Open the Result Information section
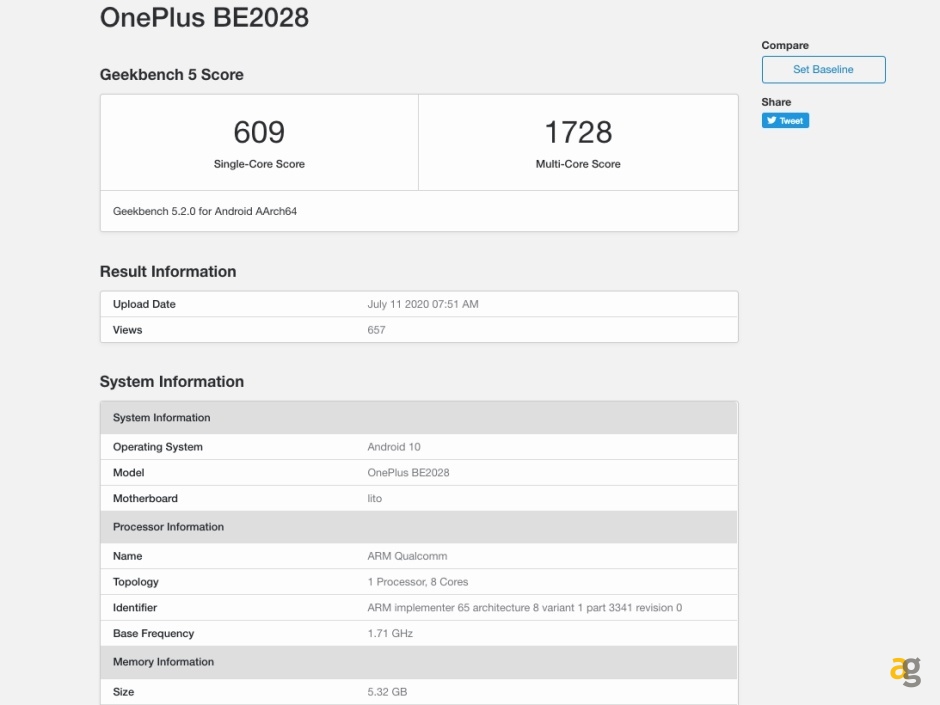 coord(166,271)
